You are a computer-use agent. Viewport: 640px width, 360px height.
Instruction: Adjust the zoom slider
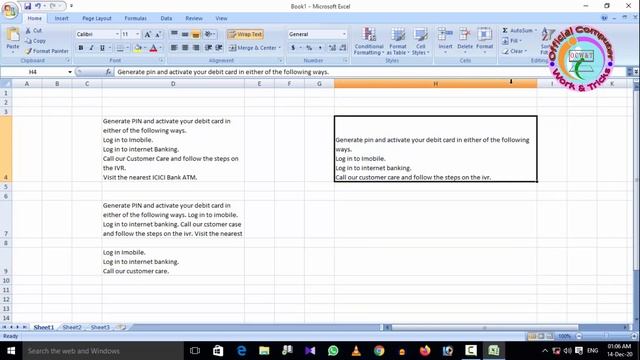click(606, 336)
